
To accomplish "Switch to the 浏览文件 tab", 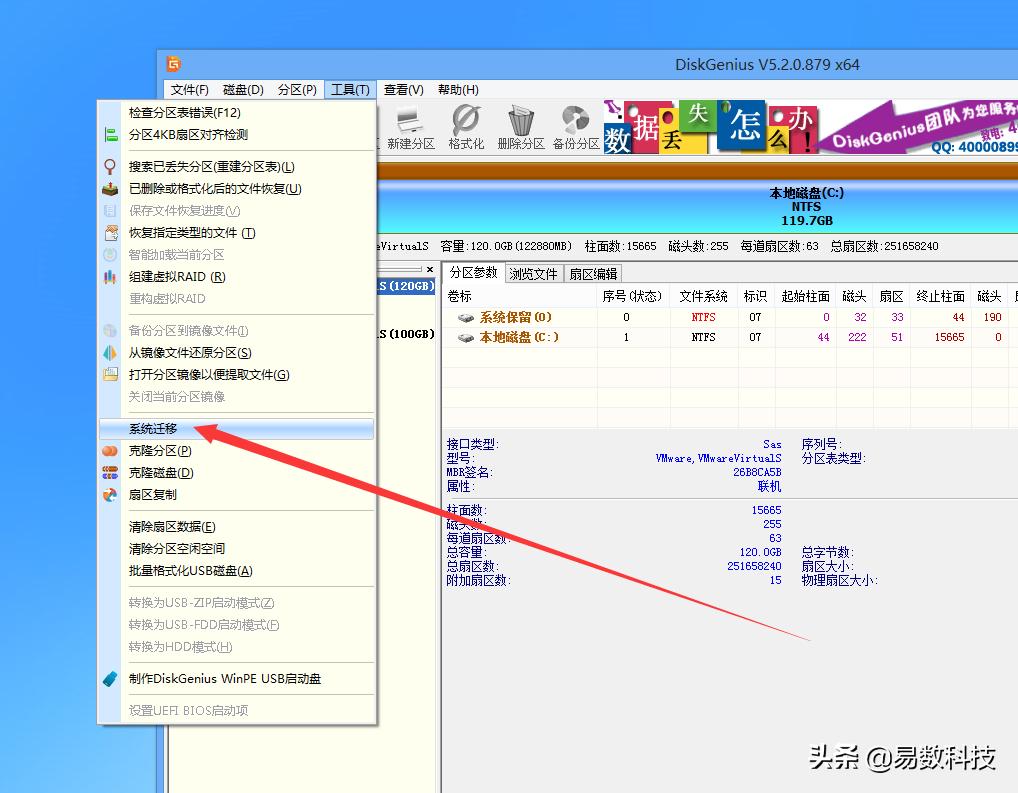I will tap(533, 273).
